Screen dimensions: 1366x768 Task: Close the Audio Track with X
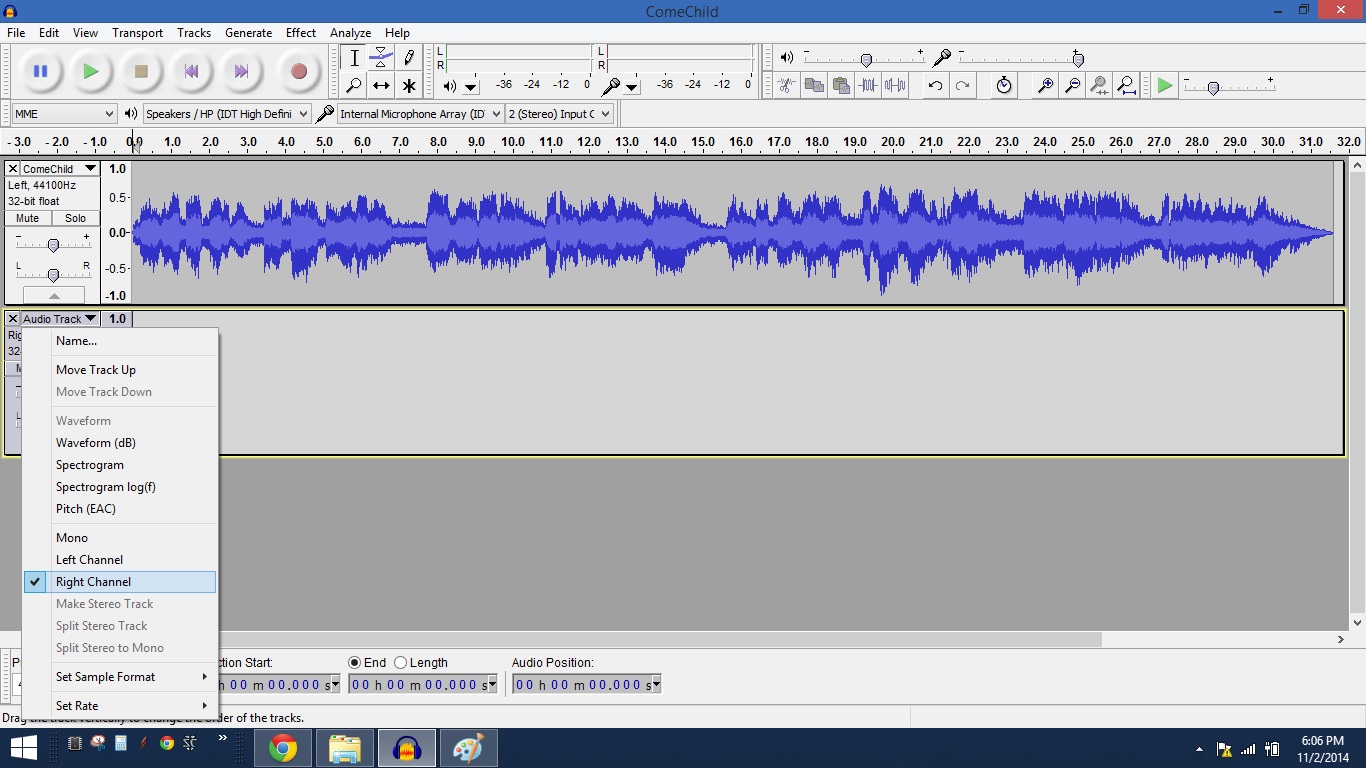13,319
